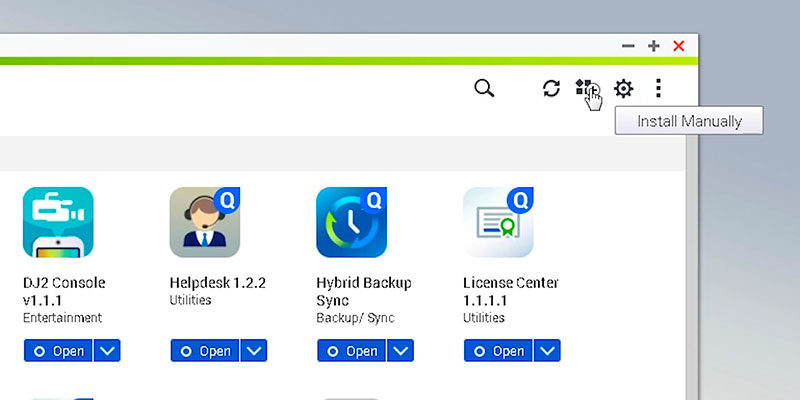
Task: Click the DJ2 Console app icon
Action: coord(58,222)
